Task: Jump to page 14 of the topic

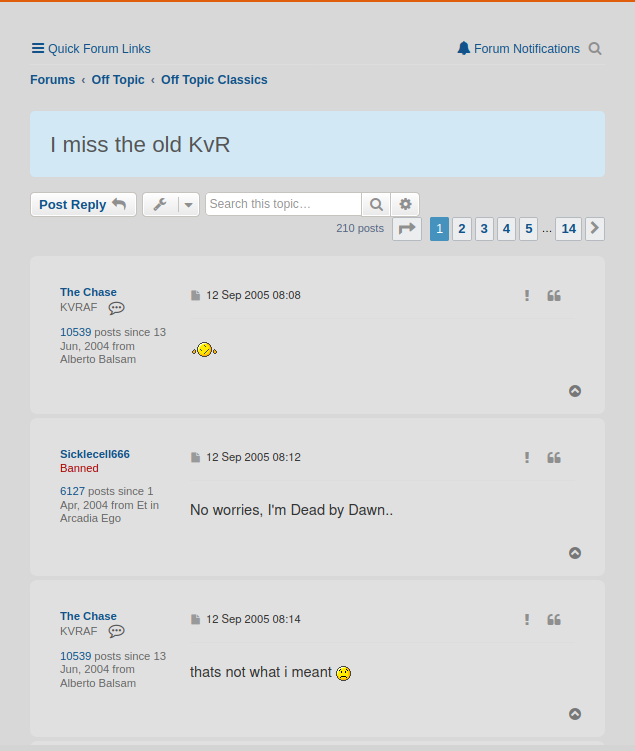Action: pyautogui.click(x=568, y=229)
